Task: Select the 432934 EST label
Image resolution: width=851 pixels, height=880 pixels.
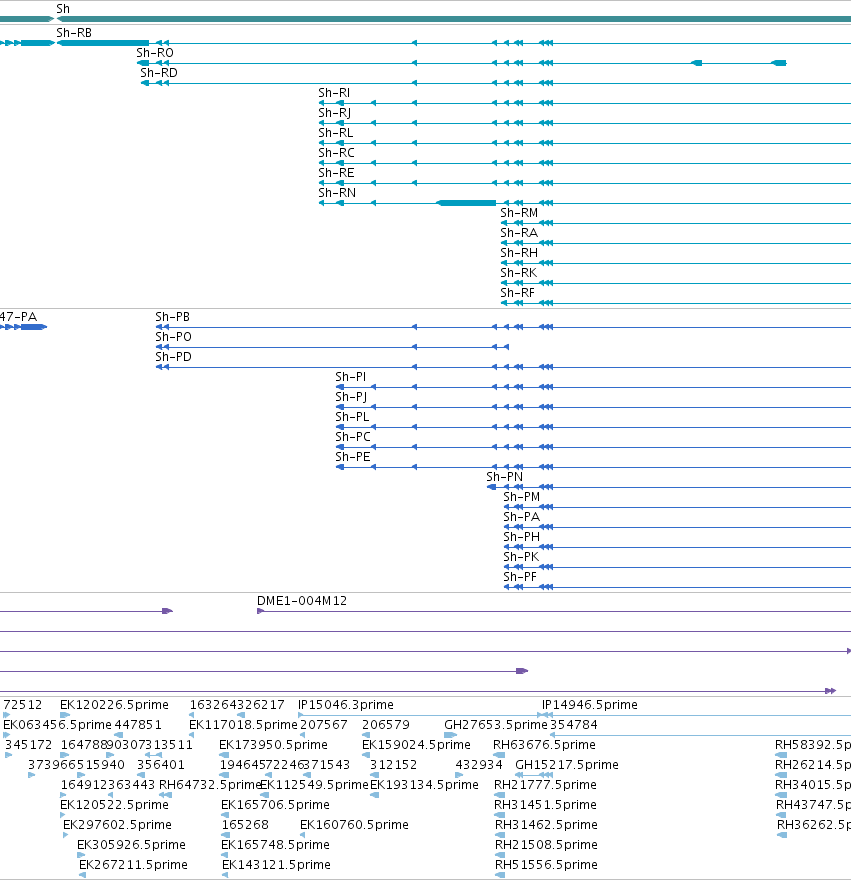Action: (x=479, y=765)
